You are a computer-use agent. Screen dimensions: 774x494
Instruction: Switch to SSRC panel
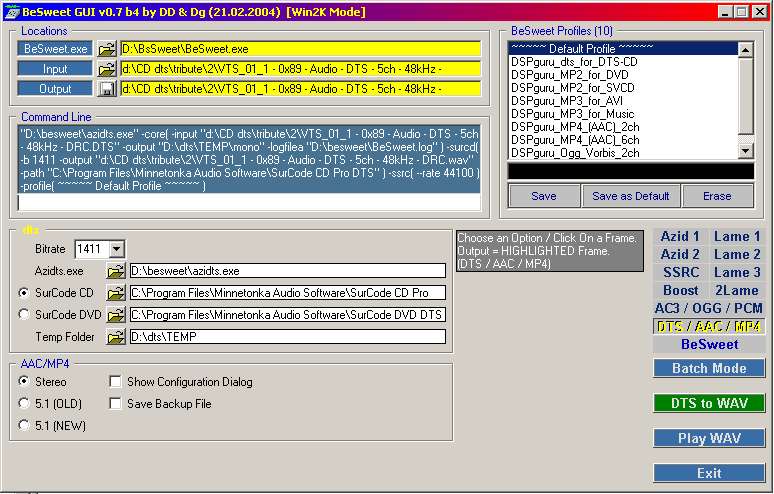pos(680,272)
